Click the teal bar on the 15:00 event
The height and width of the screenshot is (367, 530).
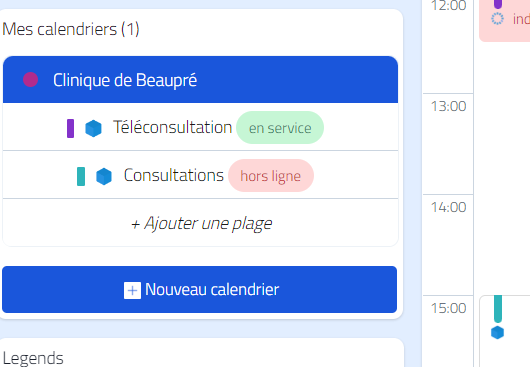click(x=498, y=309)
